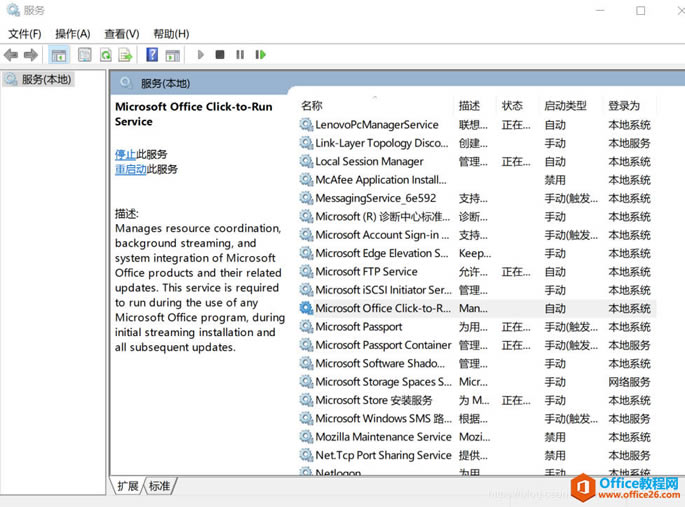Click 网络服务 login cell for Storage Spaces
Viewport: 685px width, 507px height.
(629, 382)
